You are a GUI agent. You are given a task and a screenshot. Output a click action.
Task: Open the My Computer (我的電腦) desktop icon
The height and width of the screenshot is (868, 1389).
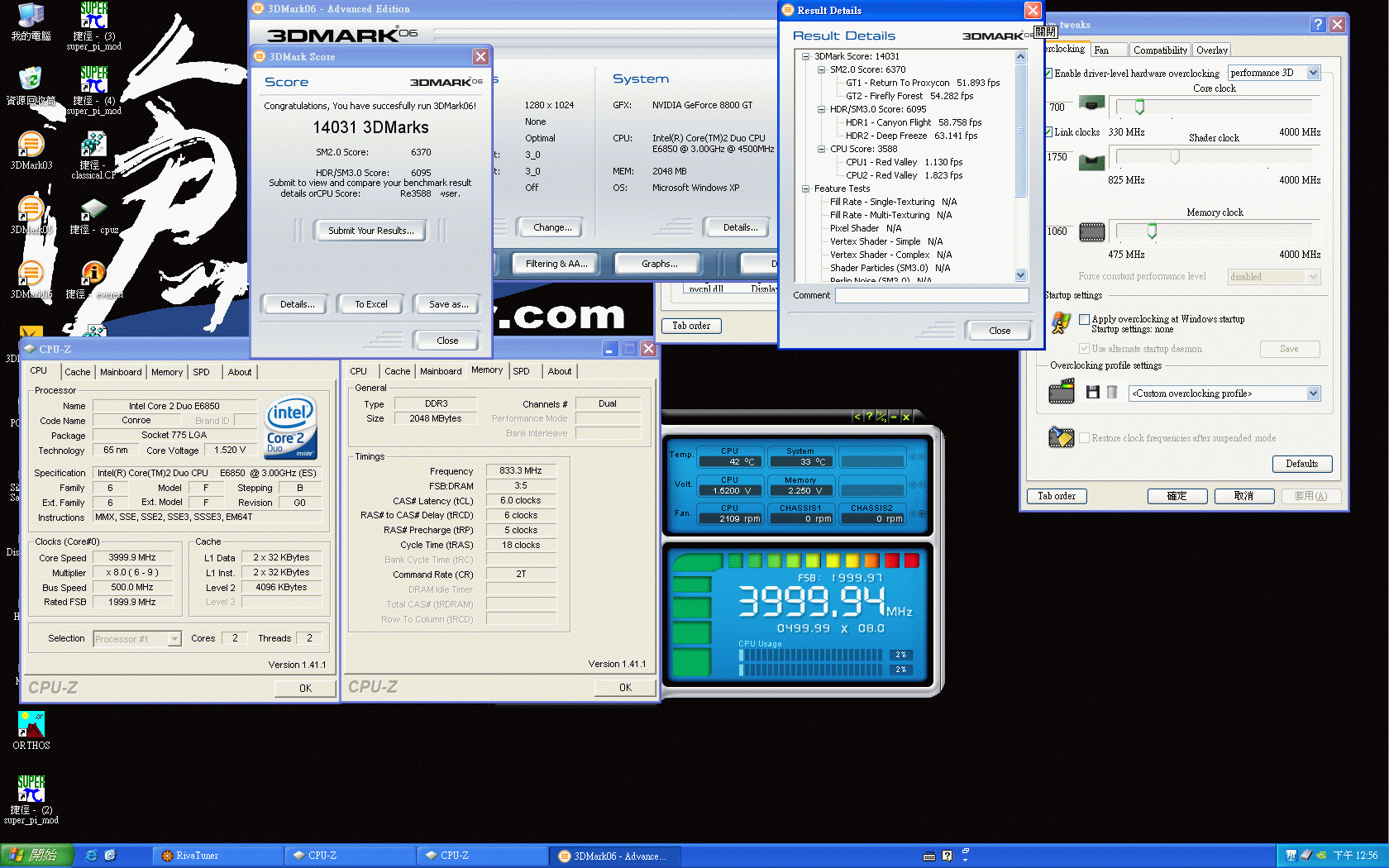tap(31, 21)
